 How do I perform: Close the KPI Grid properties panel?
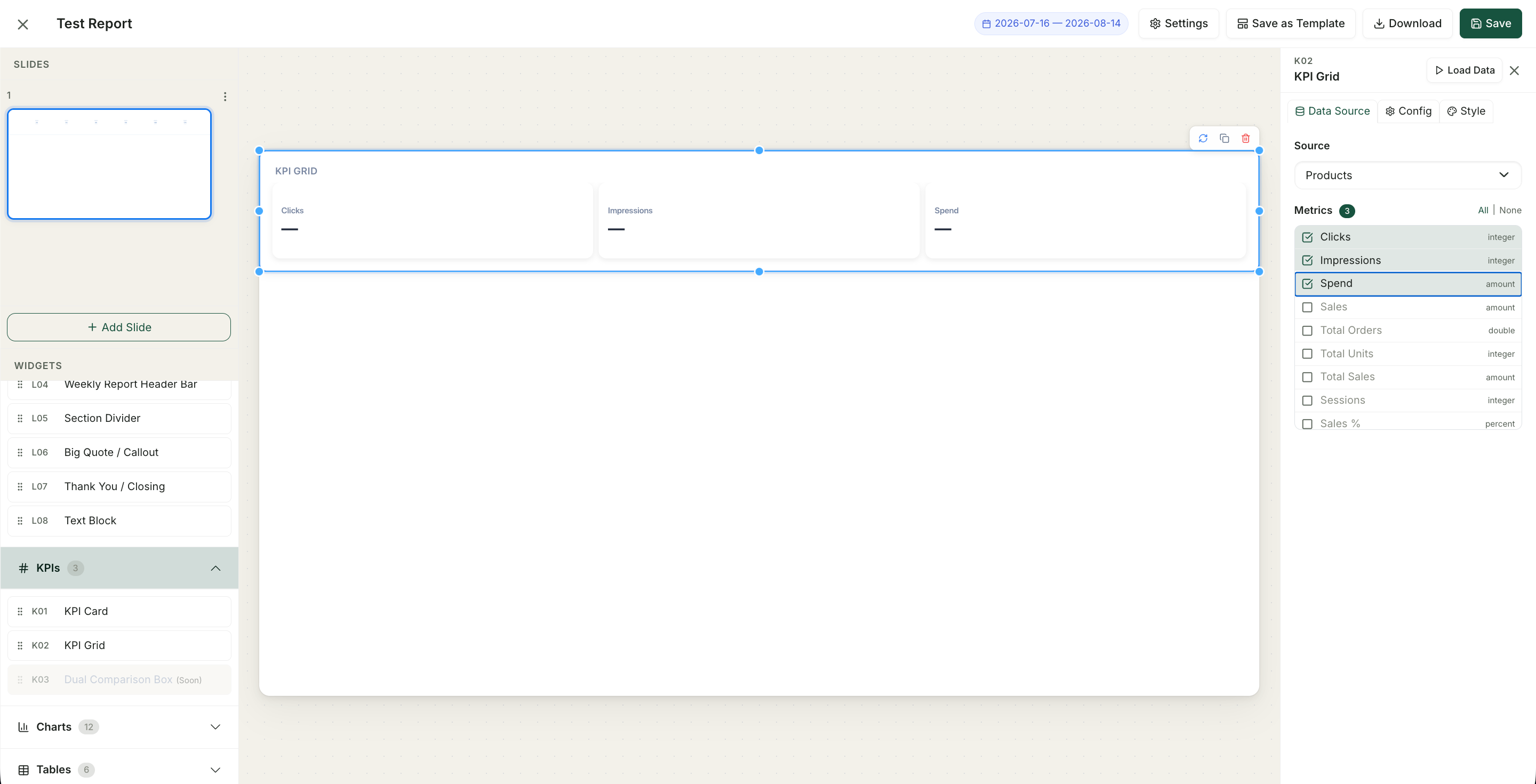(x=1514, y=70)
